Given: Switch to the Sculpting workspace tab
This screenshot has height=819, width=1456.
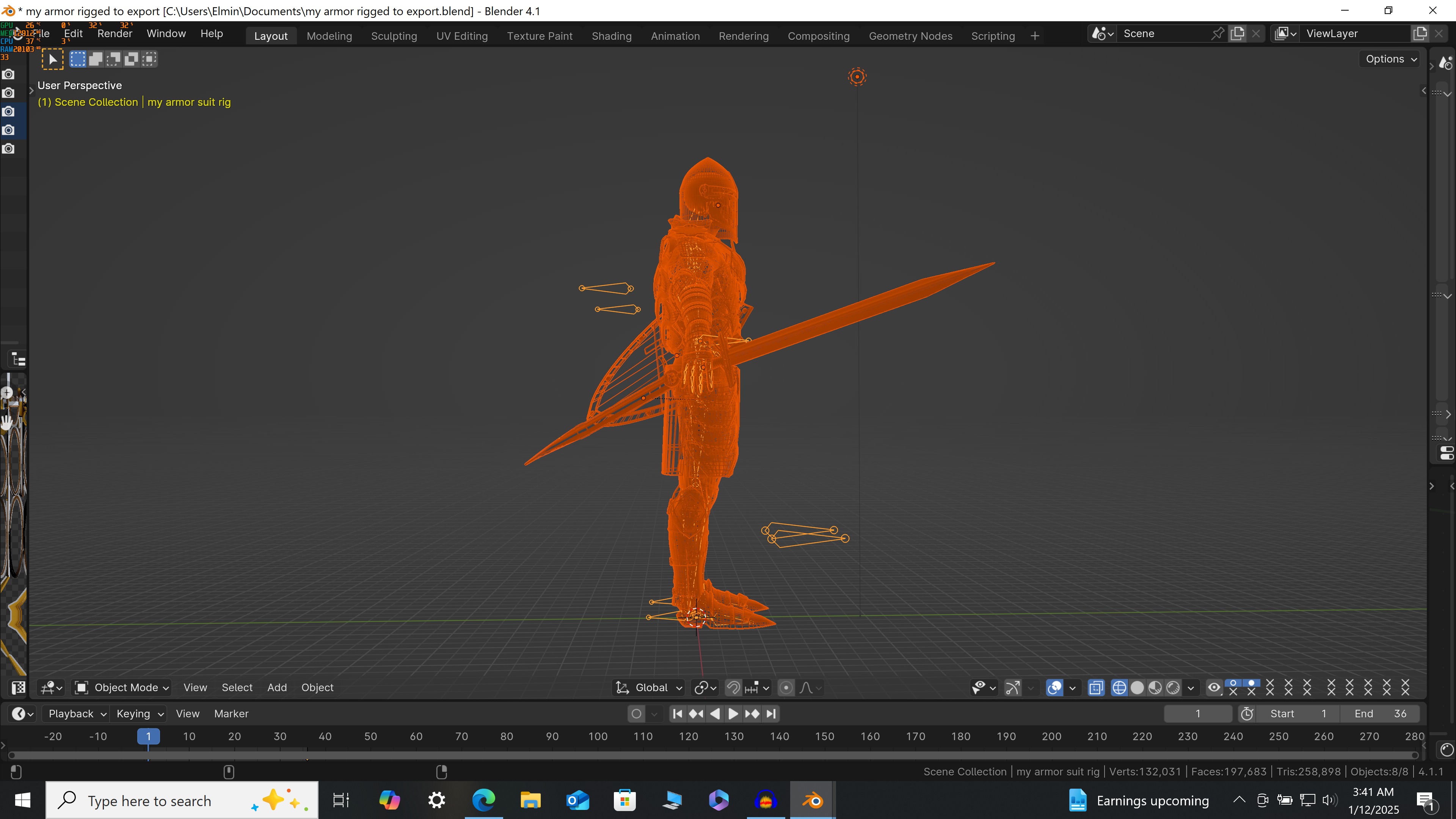Looking at the screenshot, I should [x=394, y=36].
